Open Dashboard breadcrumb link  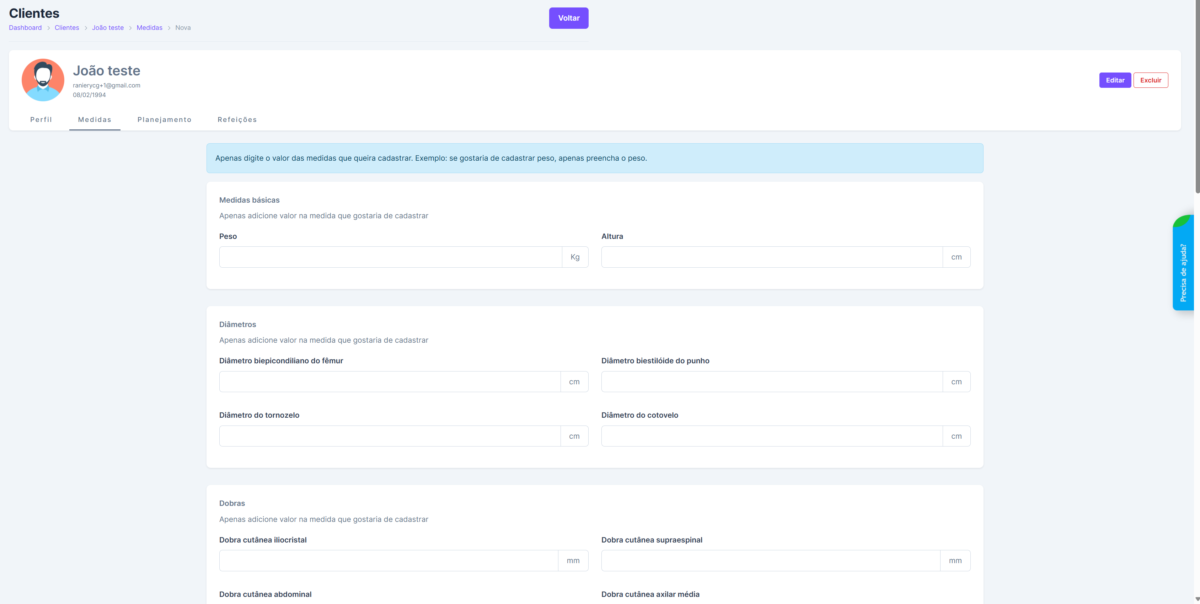[25, 28]
